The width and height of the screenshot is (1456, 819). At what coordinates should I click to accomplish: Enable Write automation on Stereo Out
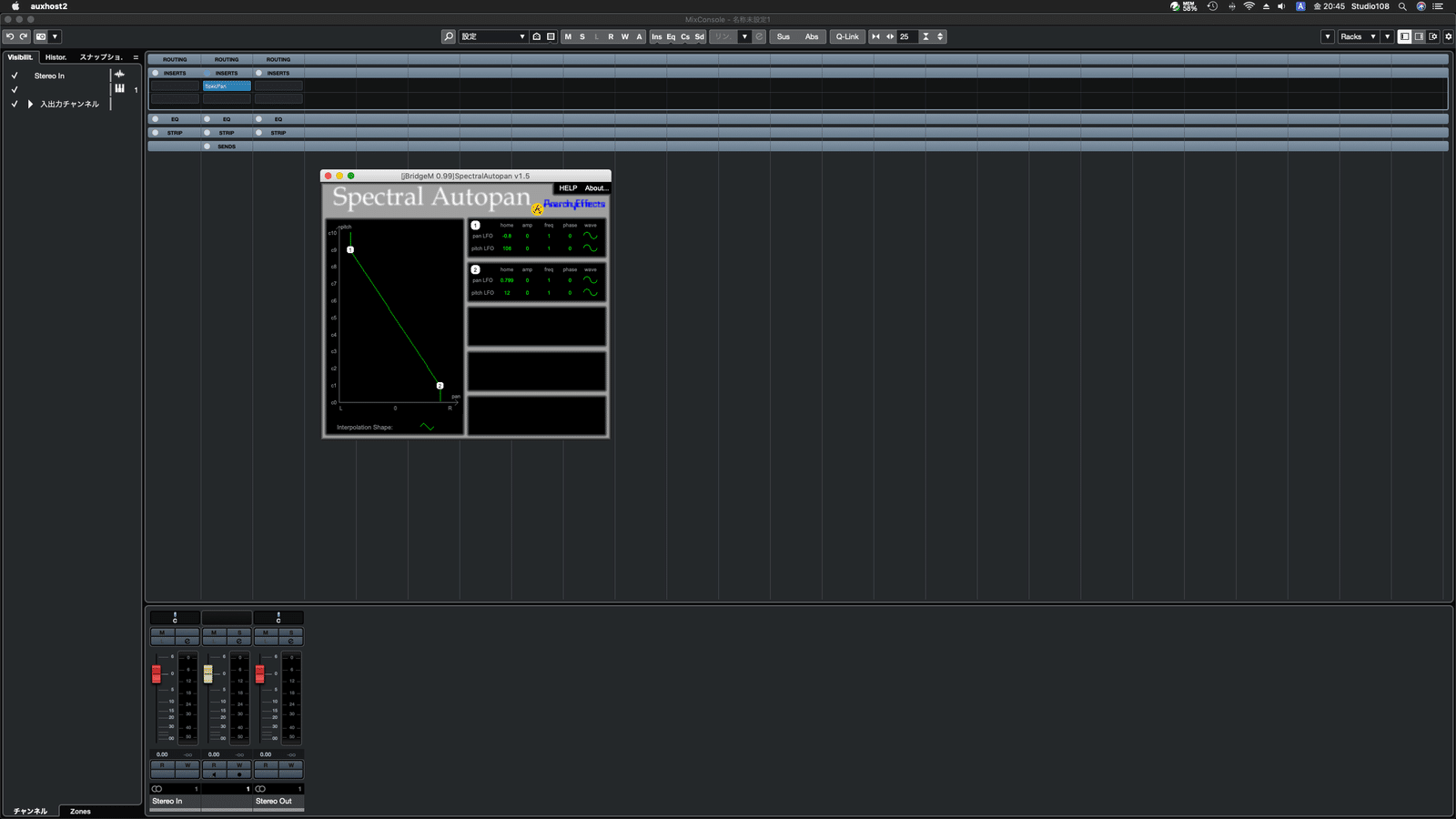coord(291,765)
